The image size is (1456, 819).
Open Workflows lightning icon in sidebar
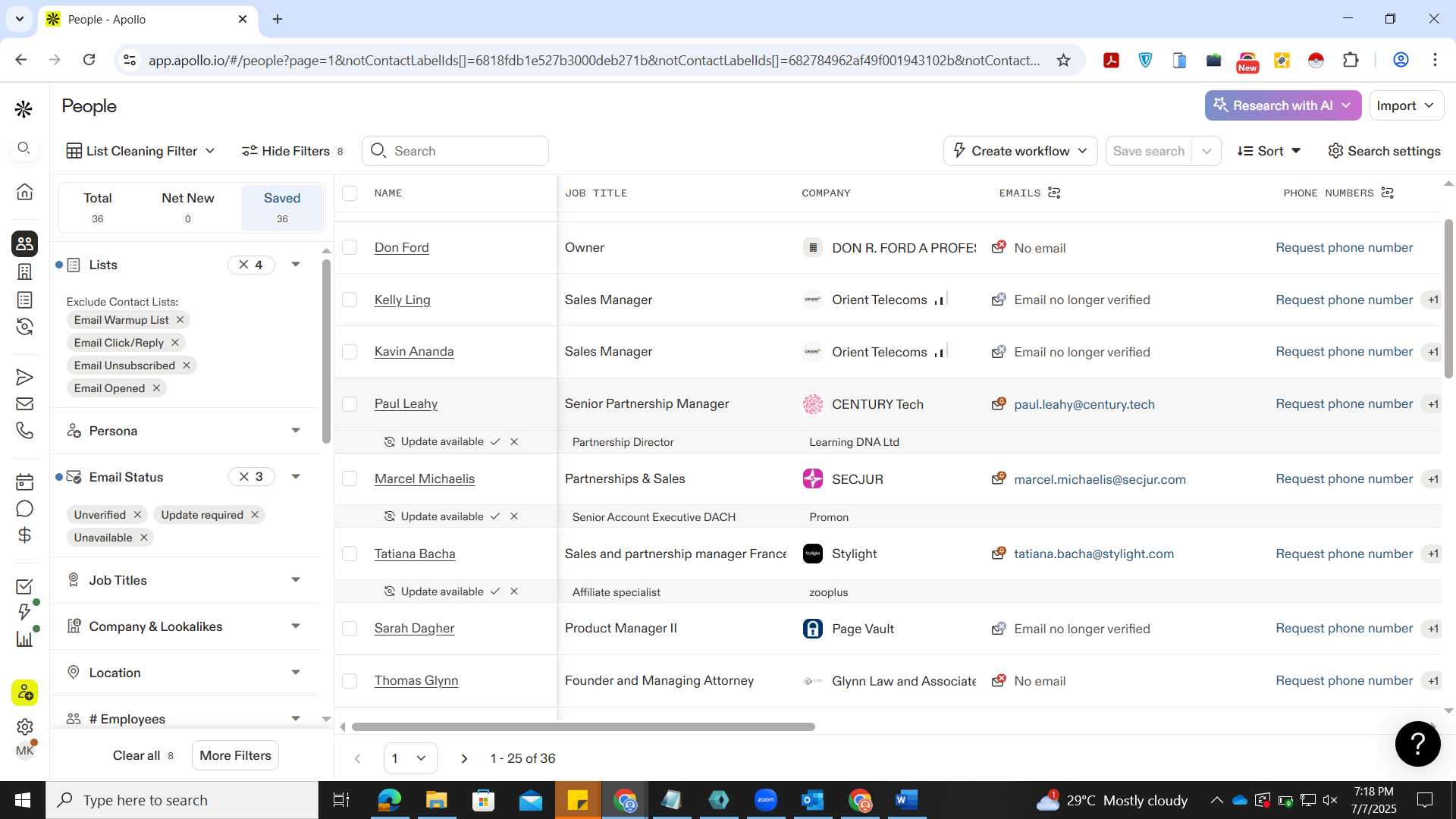click(x=24, y=612)
